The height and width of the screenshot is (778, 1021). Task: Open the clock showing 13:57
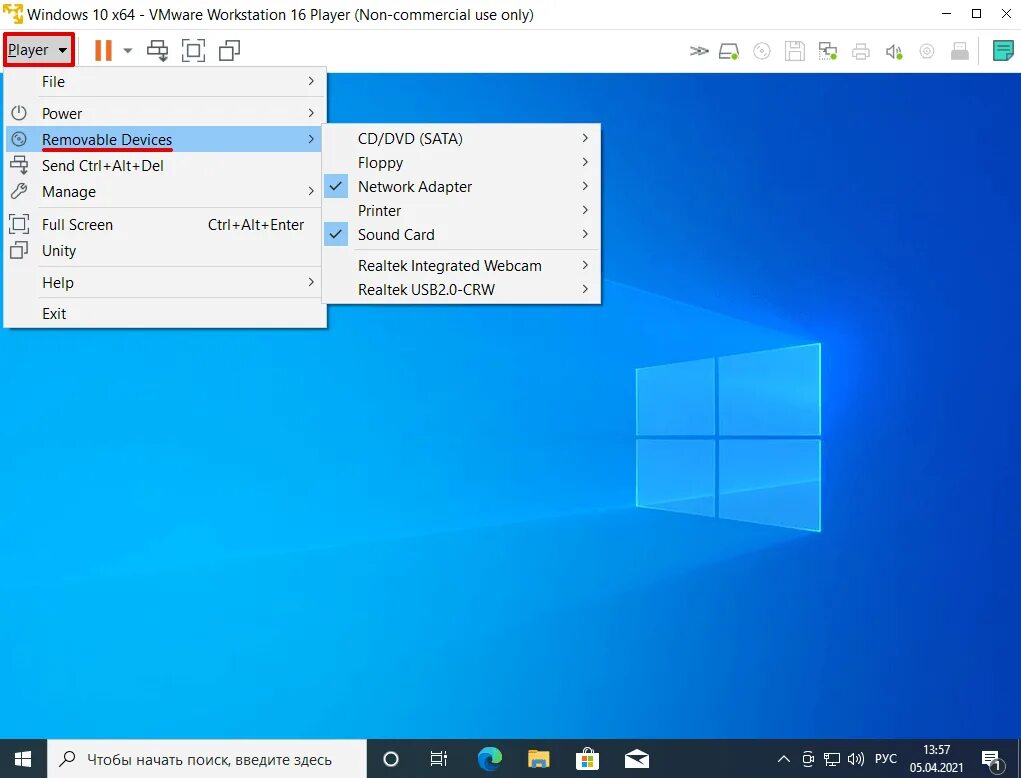pyautogui.click(x=936, y=759)
